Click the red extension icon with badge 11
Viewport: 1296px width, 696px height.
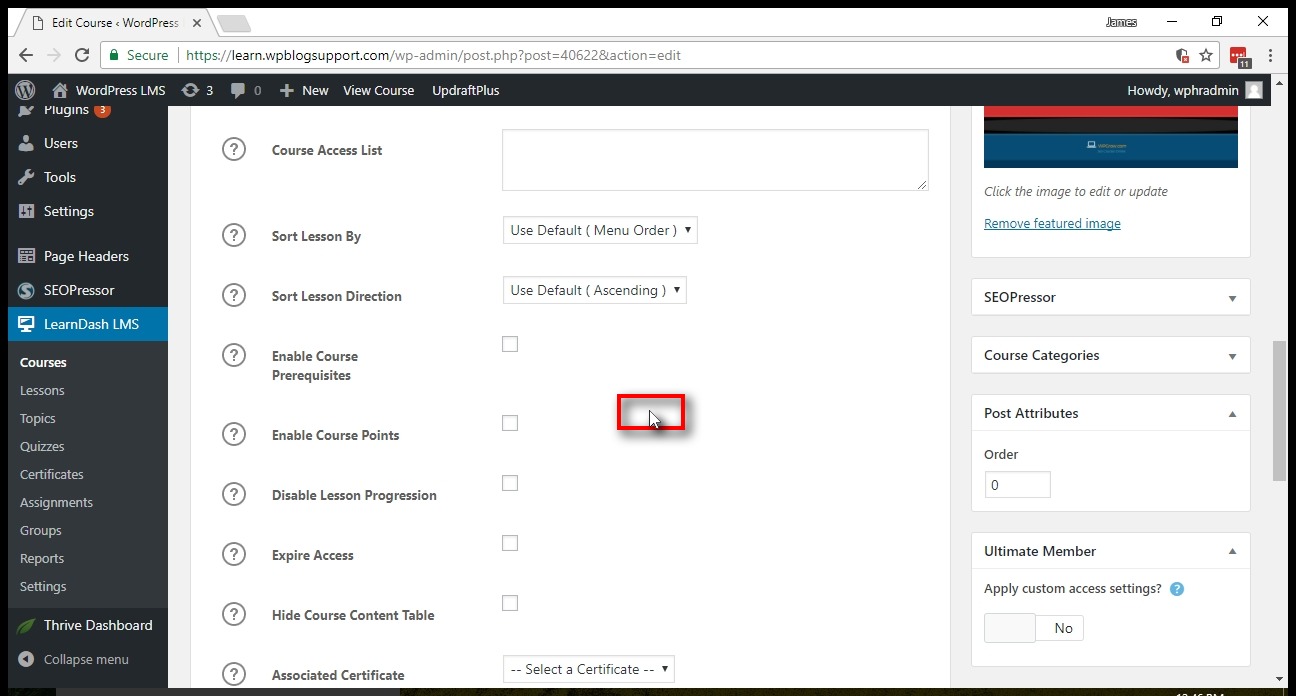point(1239,56)
